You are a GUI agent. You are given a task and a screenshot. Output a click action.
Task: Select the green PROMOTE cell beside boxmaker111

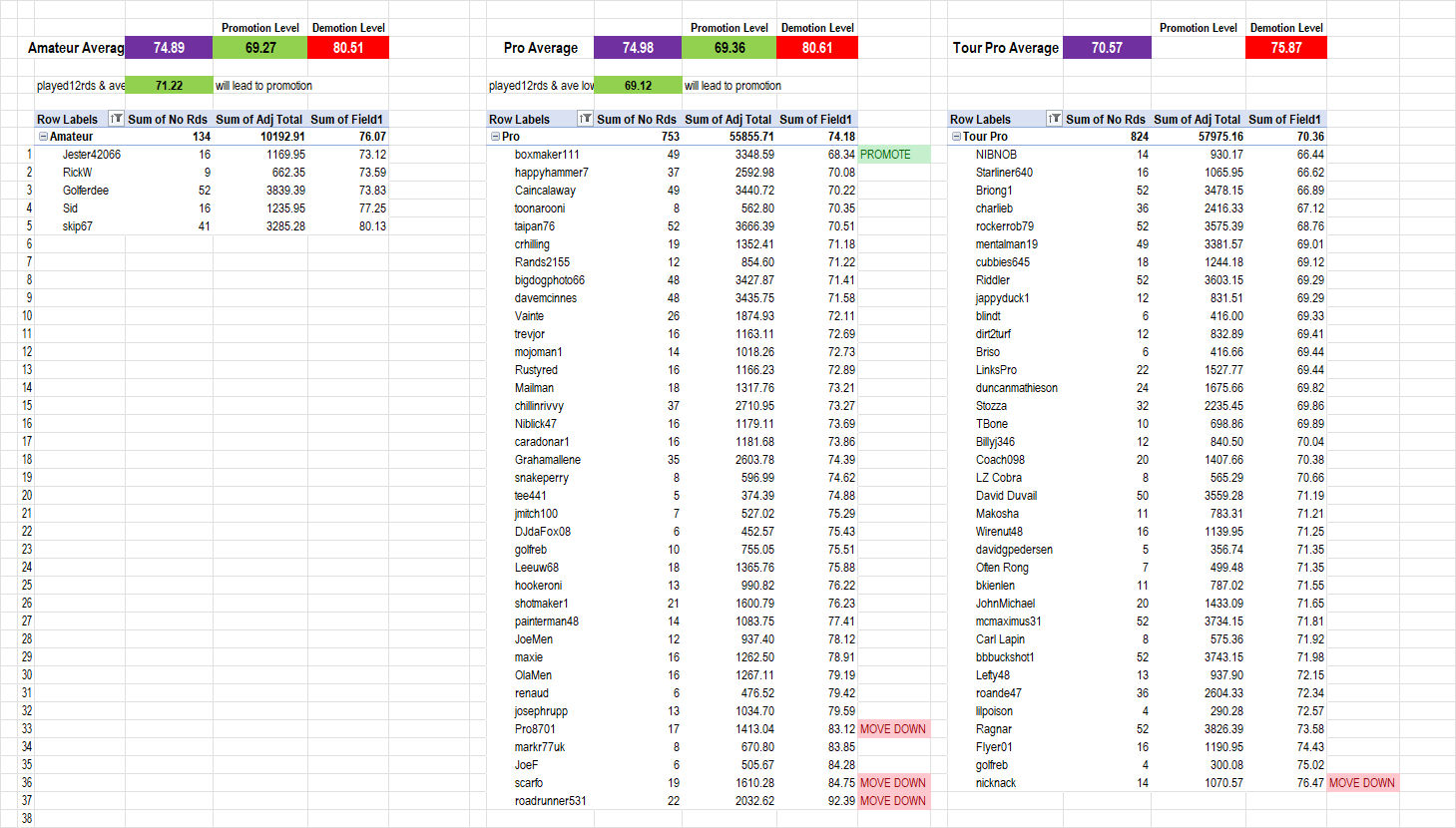893,155
